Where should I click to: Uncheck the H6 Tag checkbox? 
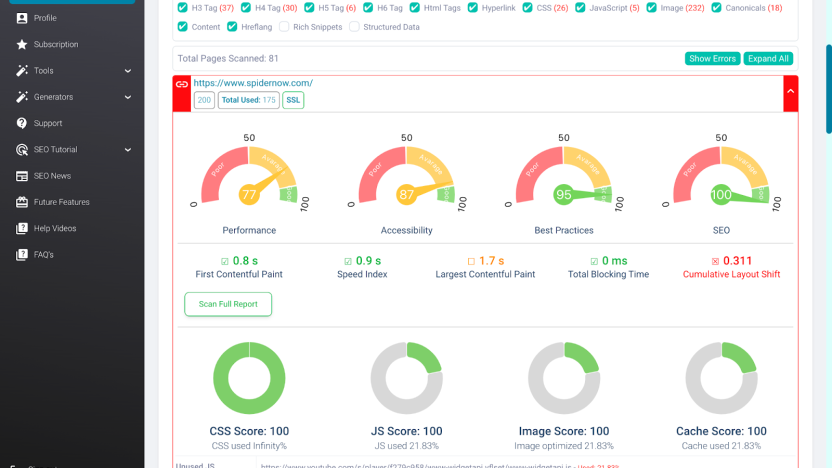[368, 7]
